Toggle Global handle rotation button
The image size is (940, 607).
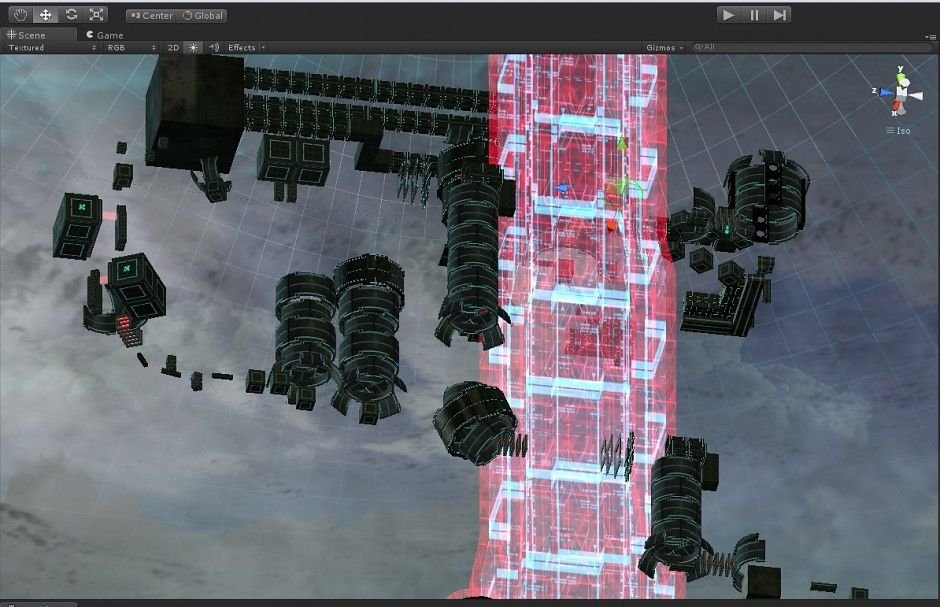coord(204,16)
